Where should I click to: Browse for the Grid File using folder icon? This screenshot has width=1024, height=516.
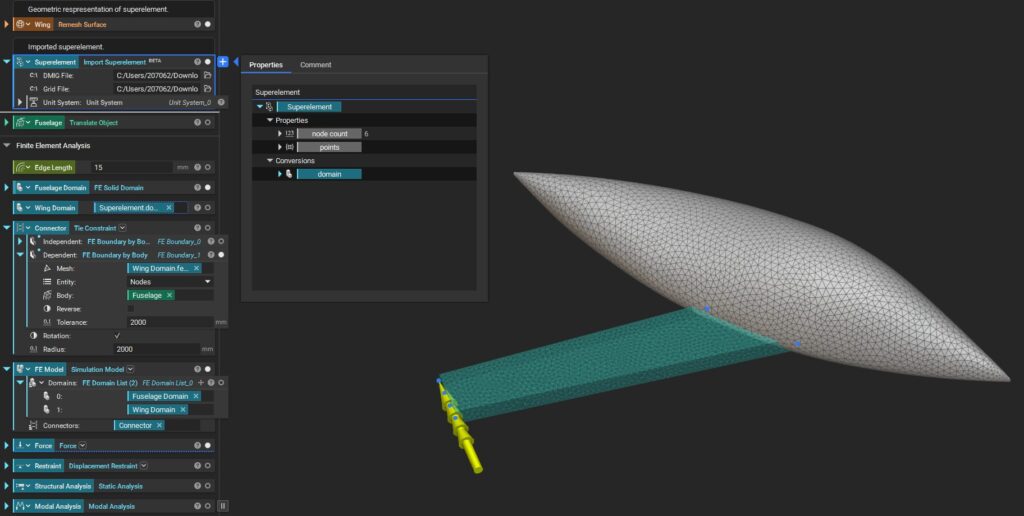207,89
